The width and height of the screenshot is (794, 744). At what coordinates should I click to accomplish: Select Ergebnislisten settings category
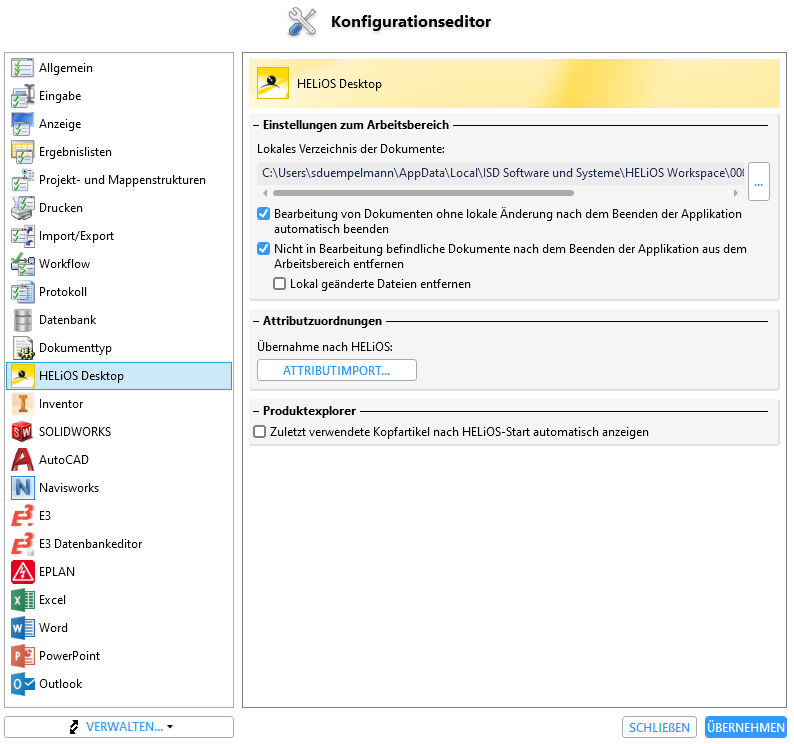click(x=119, y=152)
